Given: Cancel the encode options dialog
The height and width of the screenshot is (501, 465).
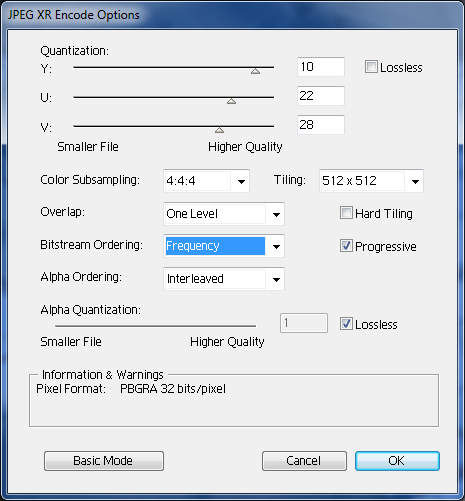Looking at the screenshot, I should (304, 461).
